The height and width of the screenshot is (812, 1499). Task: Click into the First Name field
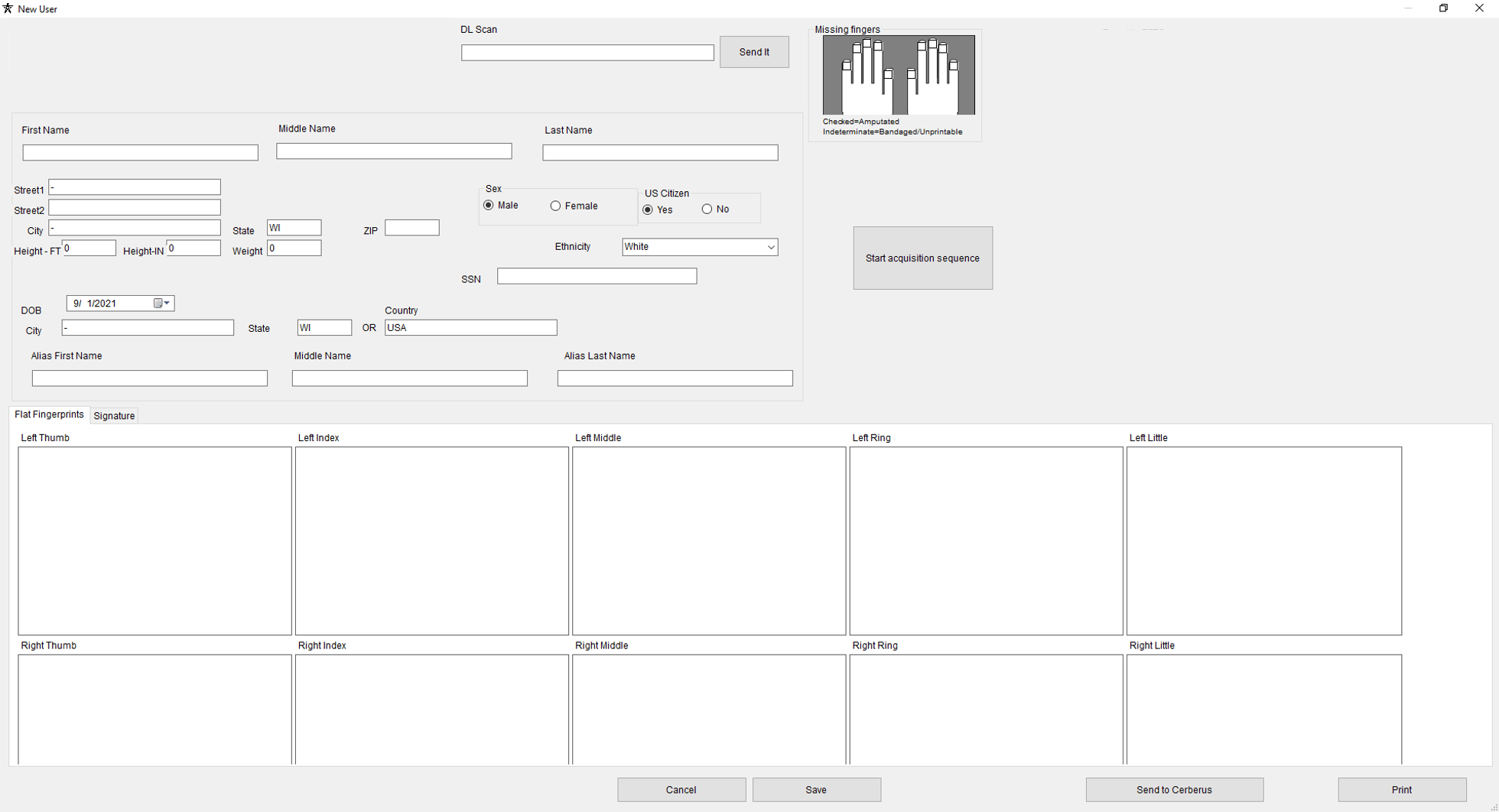coord(140,153)
